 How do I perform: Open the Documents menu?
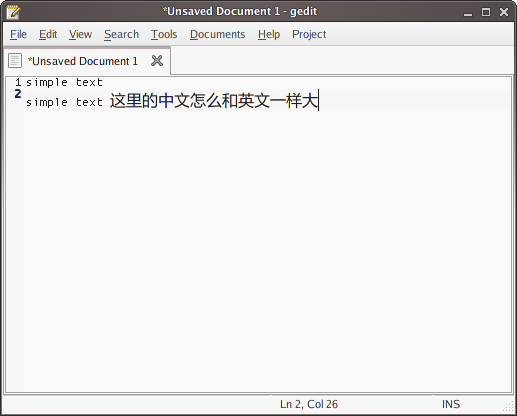[218, 34]
